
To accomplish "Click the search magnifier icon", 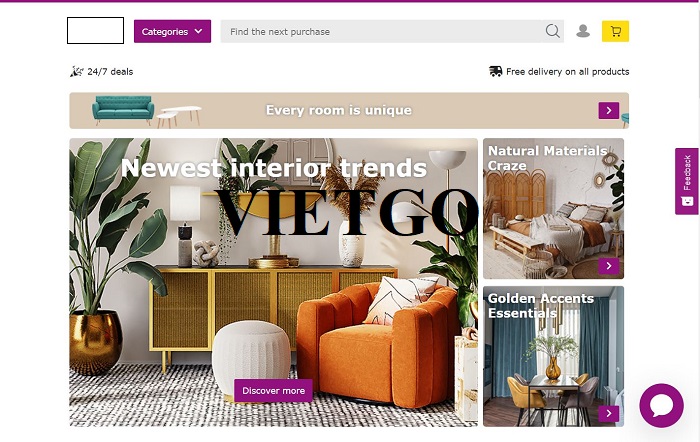I will tap(552, 31).
